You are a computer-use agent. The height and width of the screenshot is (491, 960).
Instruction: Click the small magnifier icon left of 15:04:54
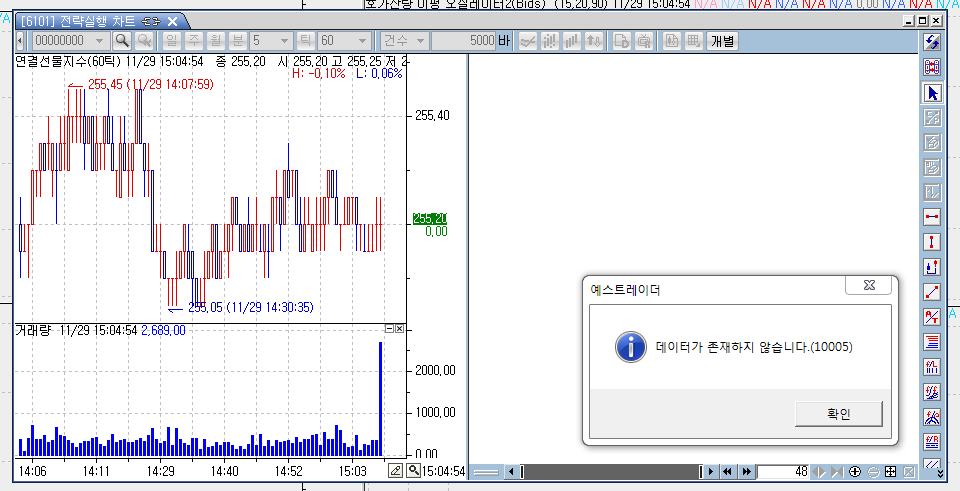click(x=413, y=470)
